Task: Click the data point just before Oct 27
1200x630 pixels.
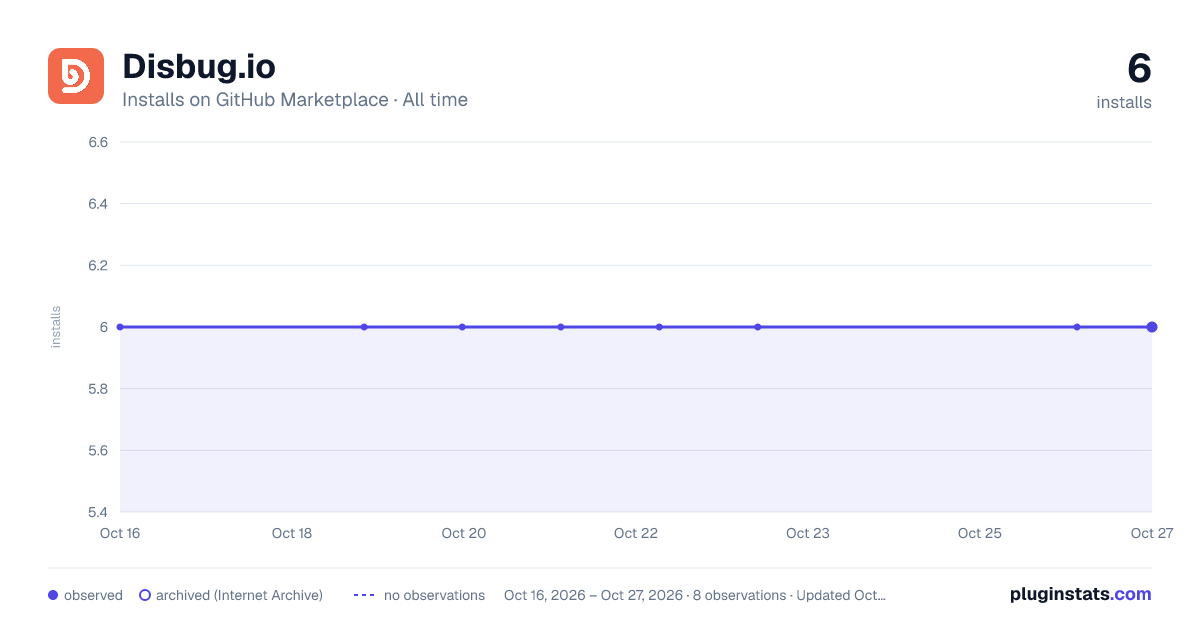Action: 1077,327
